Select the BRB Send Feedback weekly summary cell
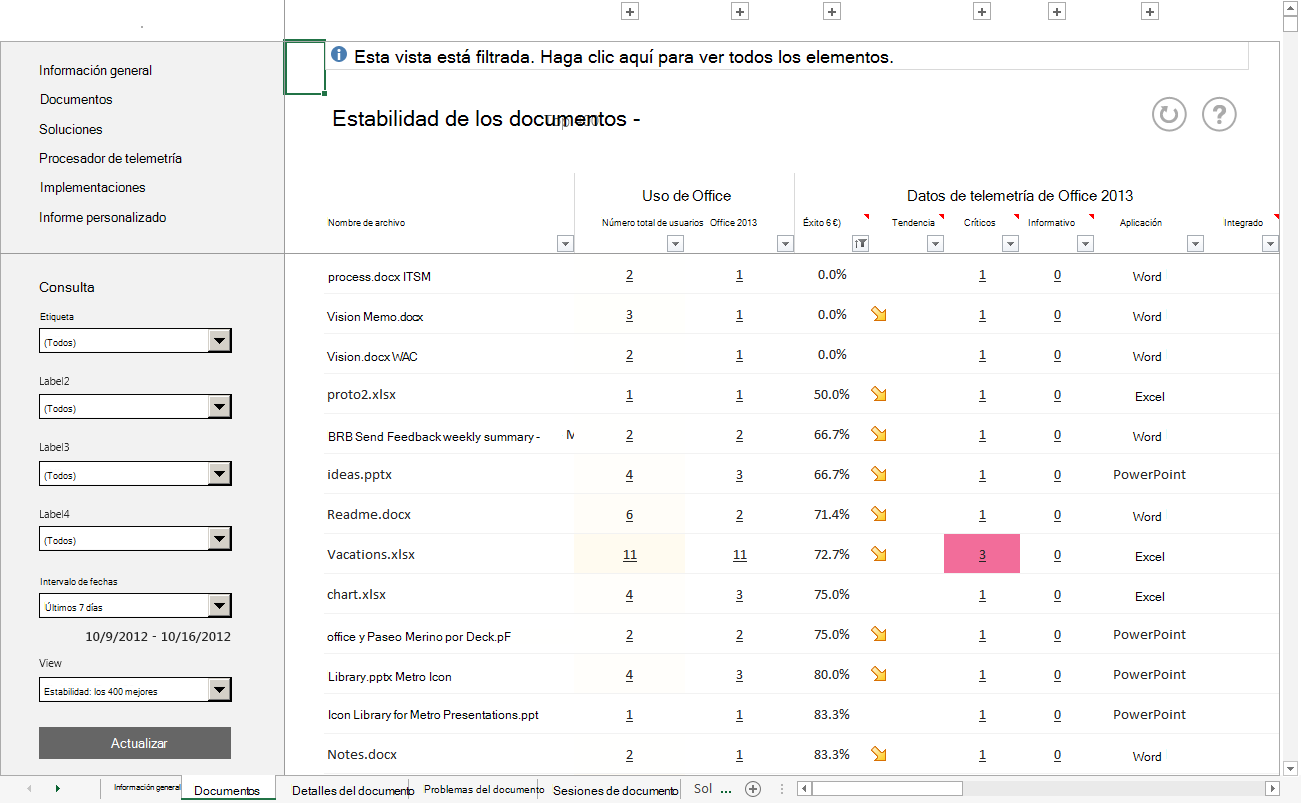The height and width of the screenshot is (803, 1301). coord(433,436)
